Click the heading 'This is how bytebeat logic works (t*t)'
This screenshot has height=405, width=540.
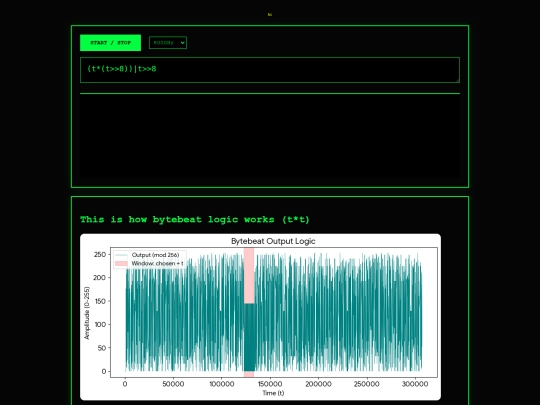click(x=195, y=219)
